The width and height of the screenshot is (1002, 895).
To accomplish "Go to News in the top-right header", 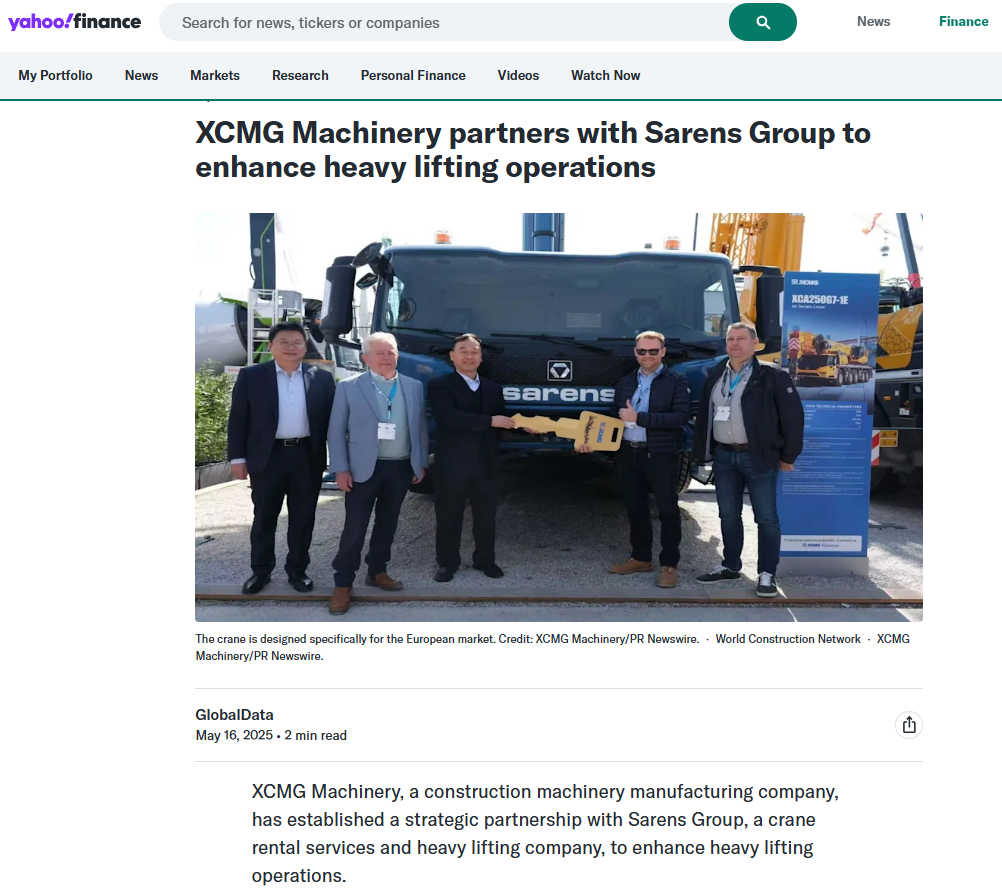I will tap(873, 21).
